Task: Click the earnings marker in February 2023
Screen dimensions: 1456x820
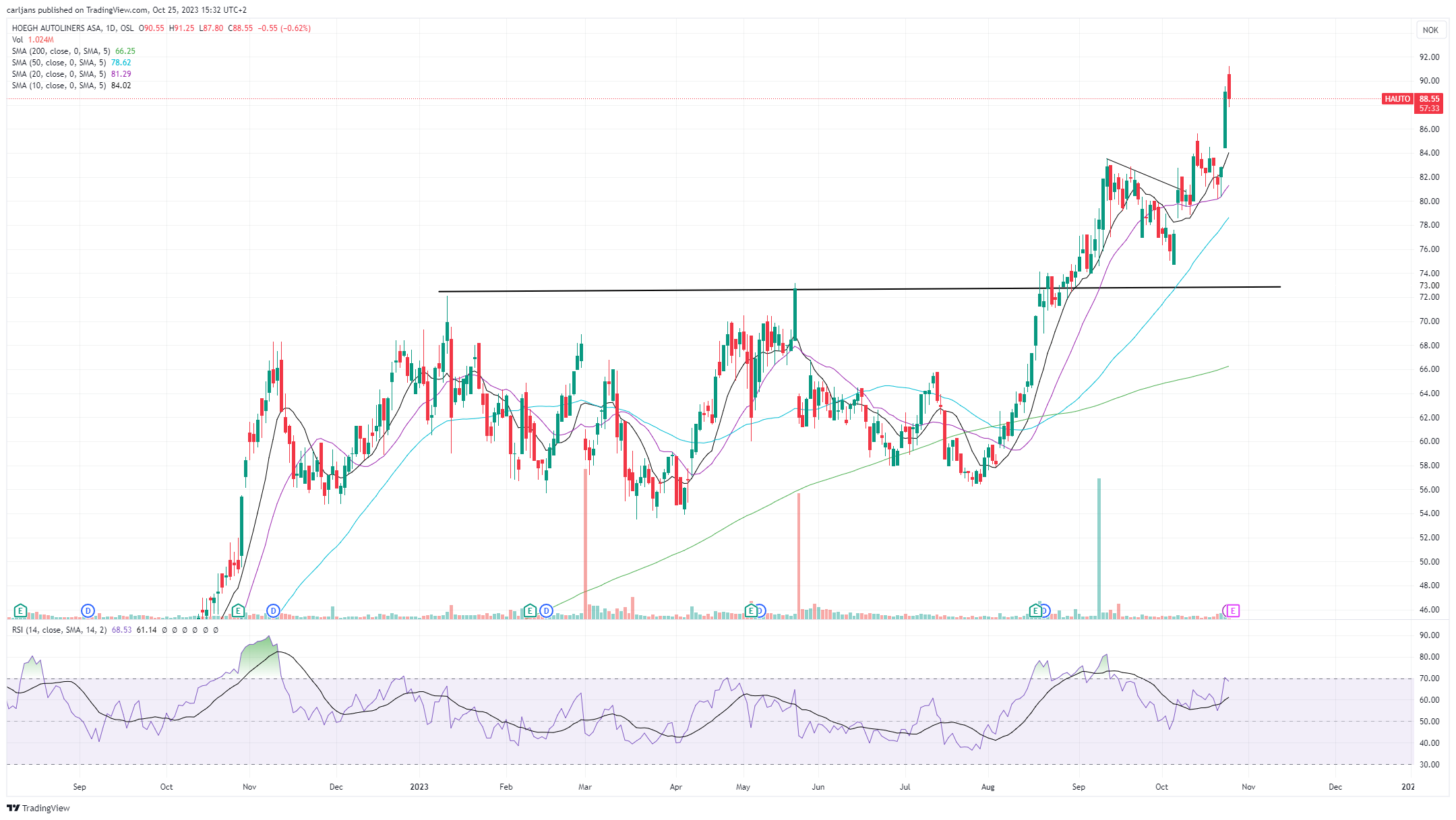Action: pos(530,611)
